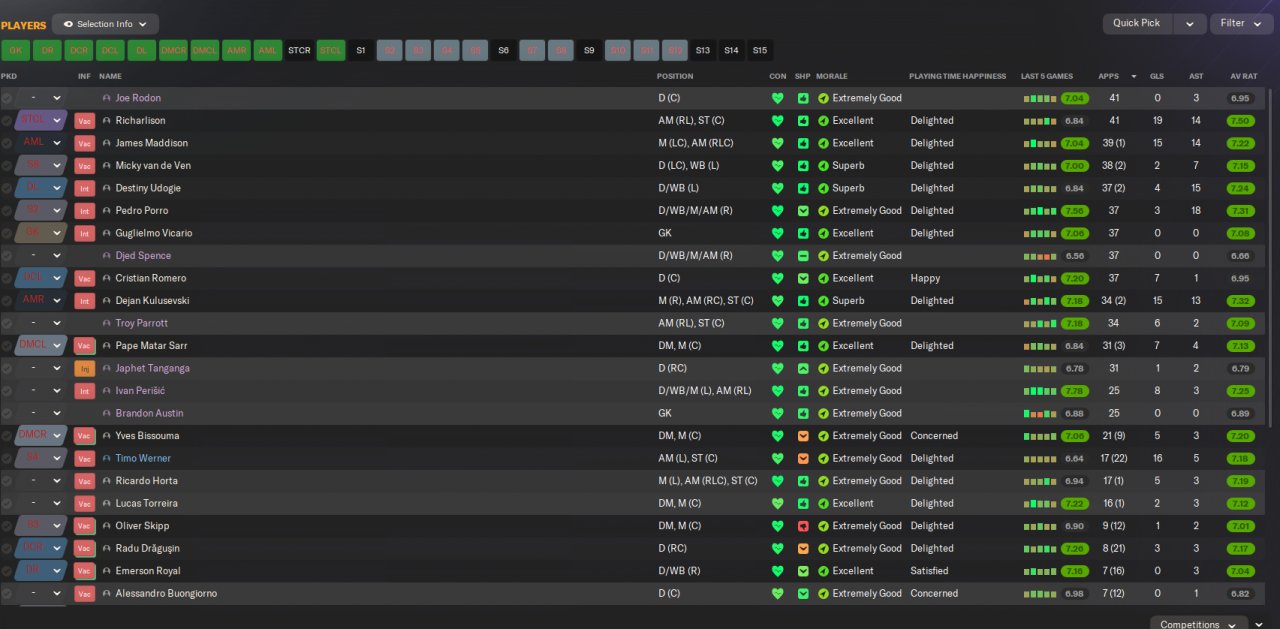Open Pape Matar Sarr's DMCL position dropdown
The width and height of the screenshot is (1280, 629).
point(41,346)
